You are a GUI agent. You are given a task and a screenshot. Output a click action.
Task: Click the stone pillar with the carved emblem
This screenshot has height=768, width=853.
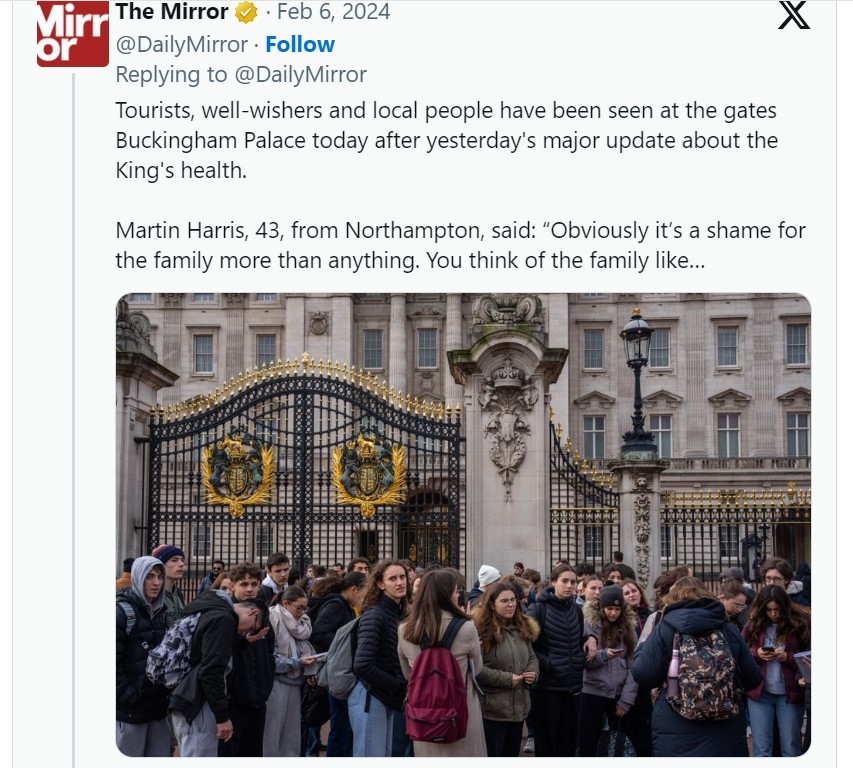point(508,435)
